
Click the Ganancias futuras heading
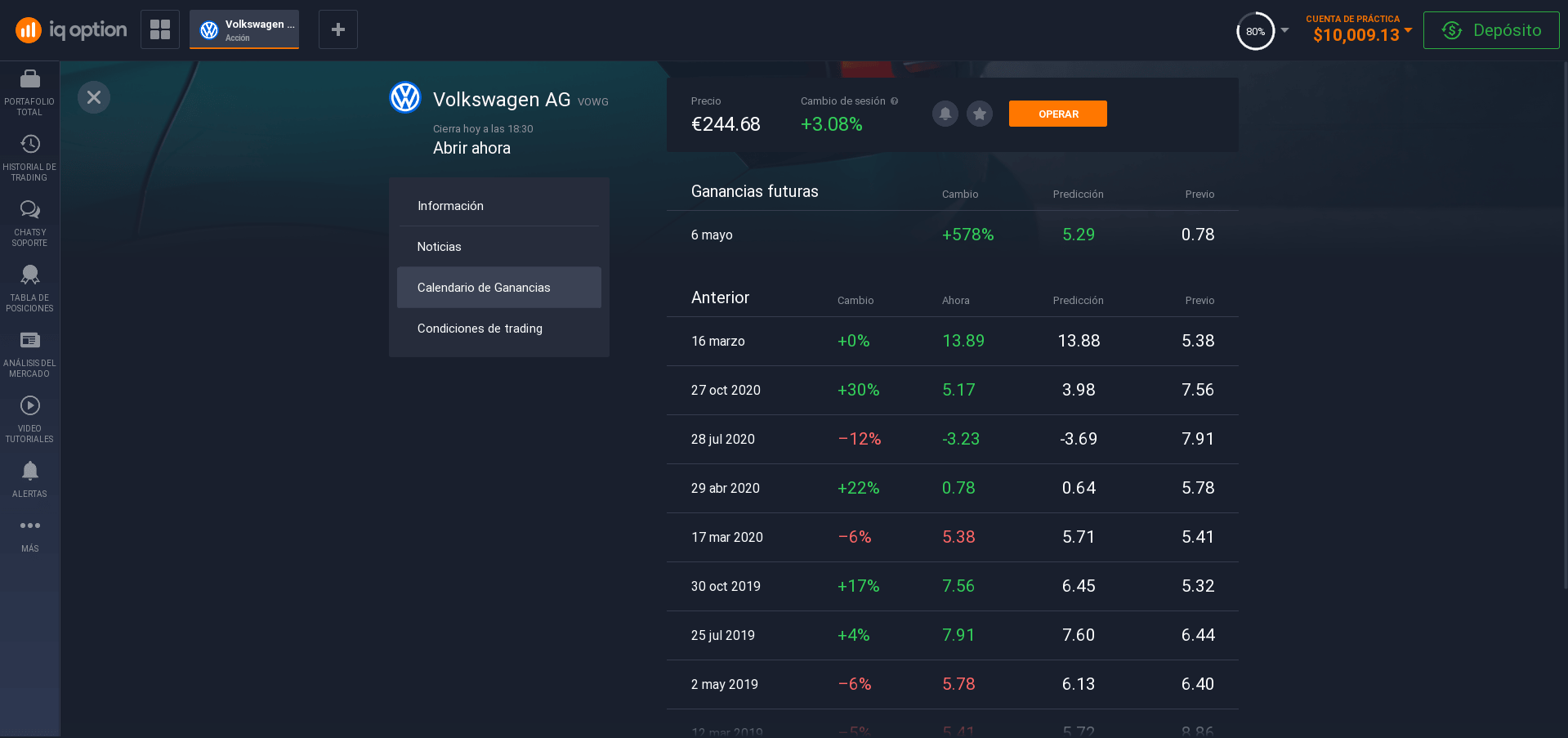[x=754, y=191]
